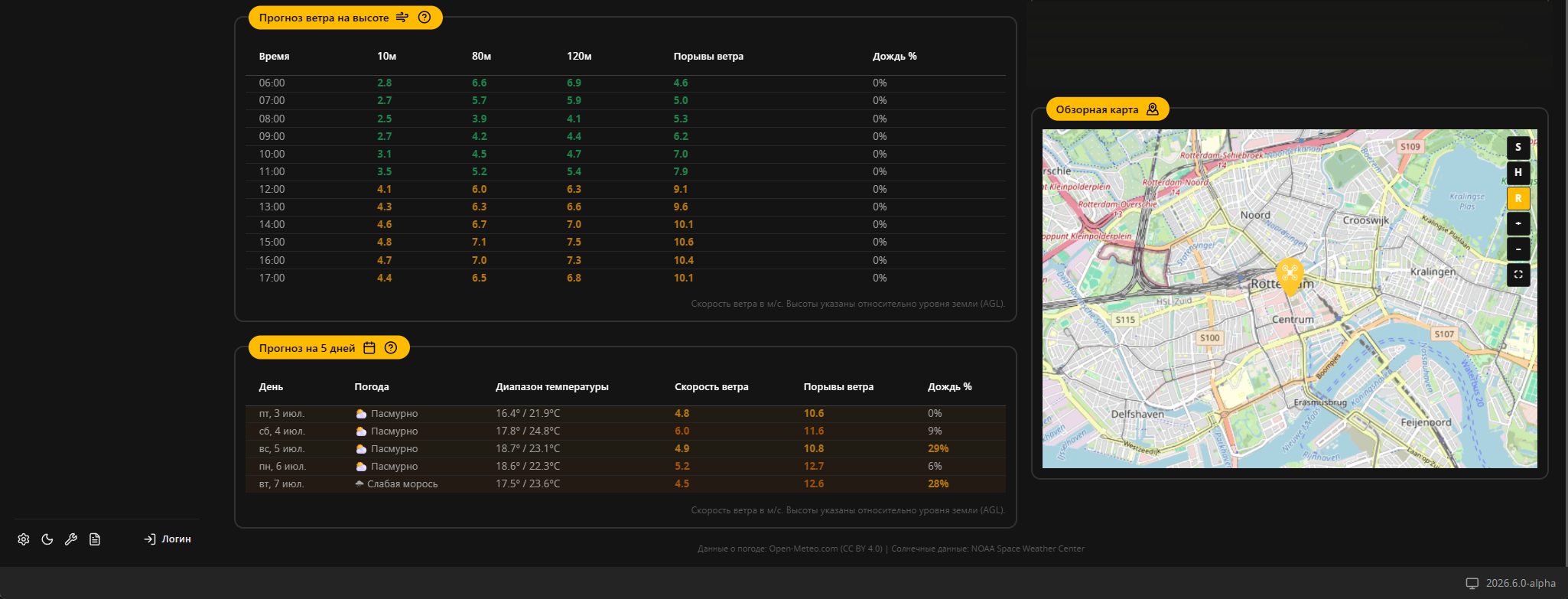Click the 120м column header
1568x599 pixels.
pyautogui.click(x=579, y=57)
